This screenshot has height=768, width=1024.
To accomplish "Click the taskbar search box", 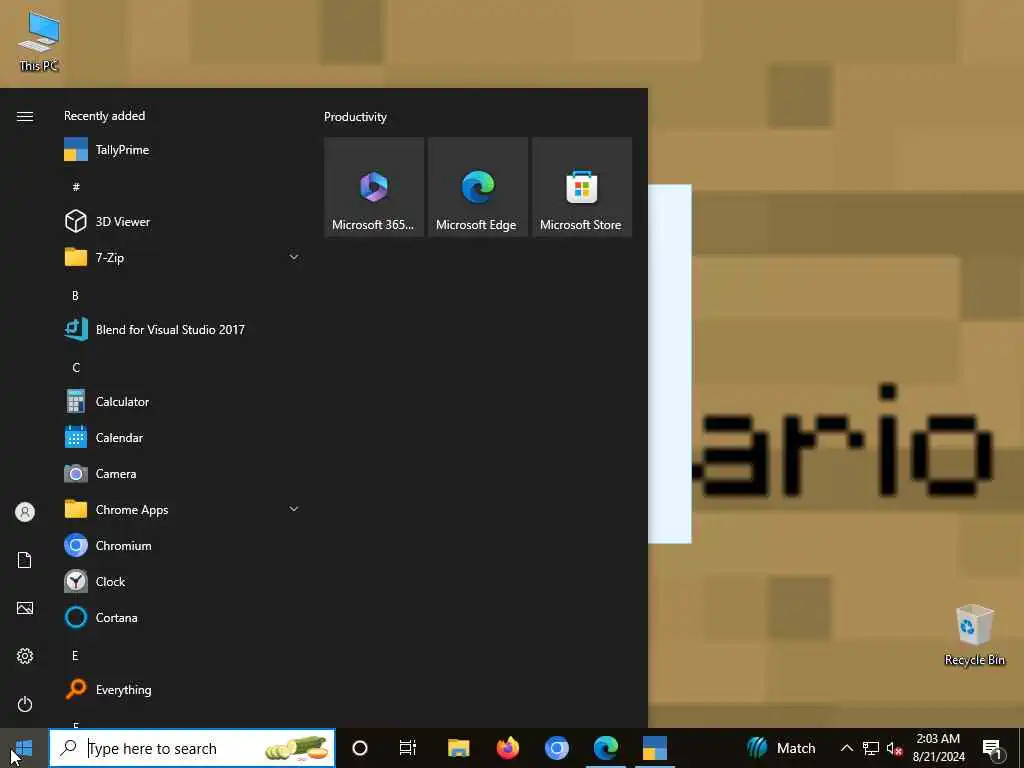I will click(x=192, y=748).
